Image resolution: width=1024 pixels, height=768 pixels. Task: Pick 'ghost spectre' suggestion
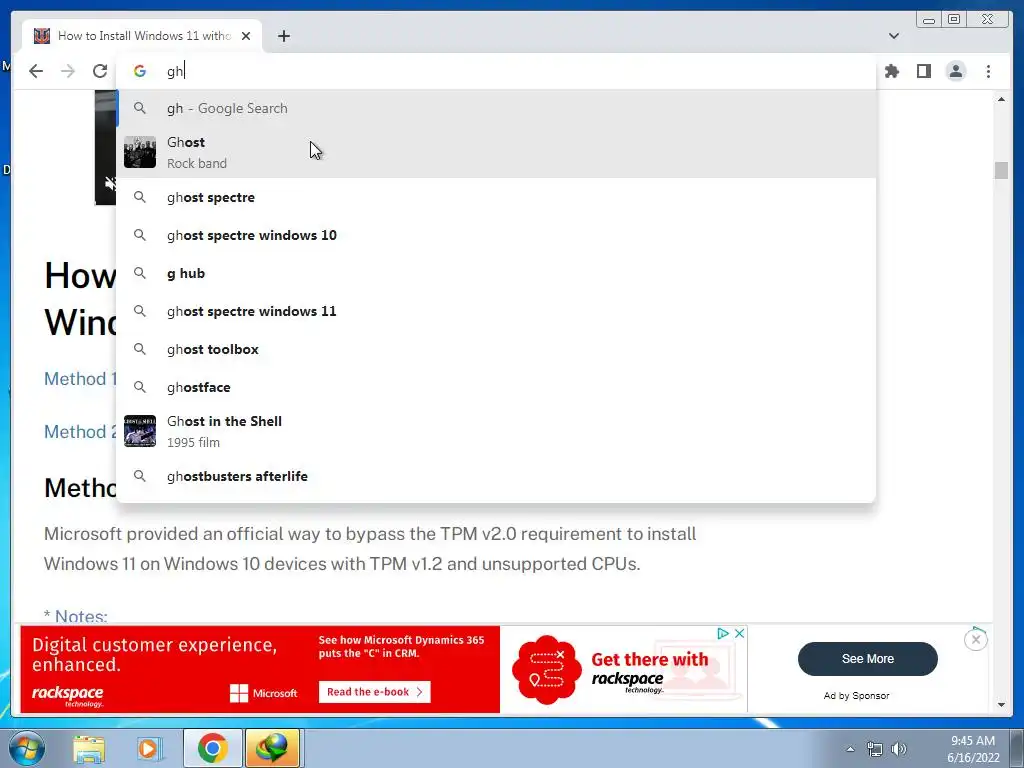click(496, 197)
